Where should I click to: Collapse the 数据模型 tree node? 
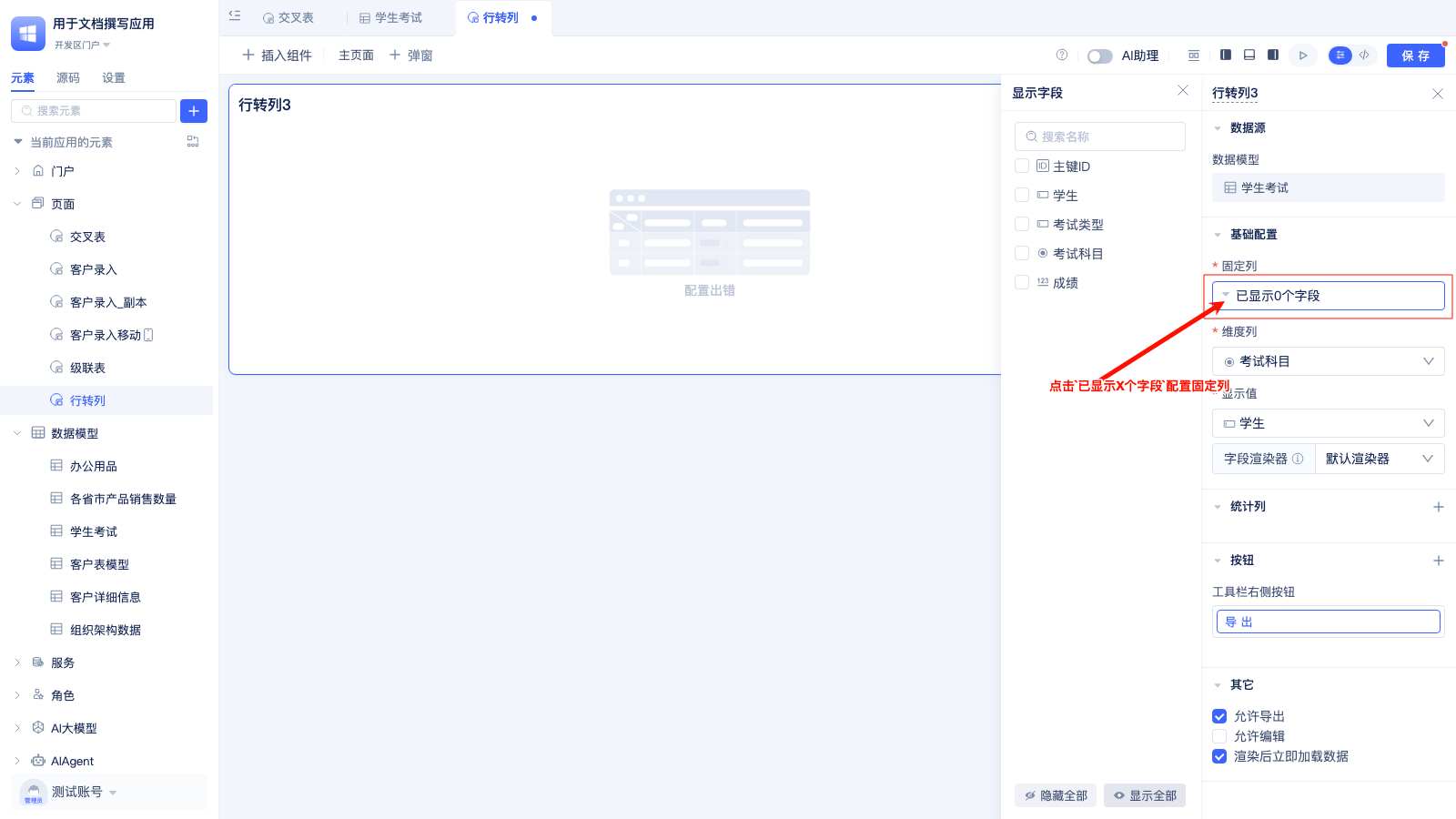[17, 433]
